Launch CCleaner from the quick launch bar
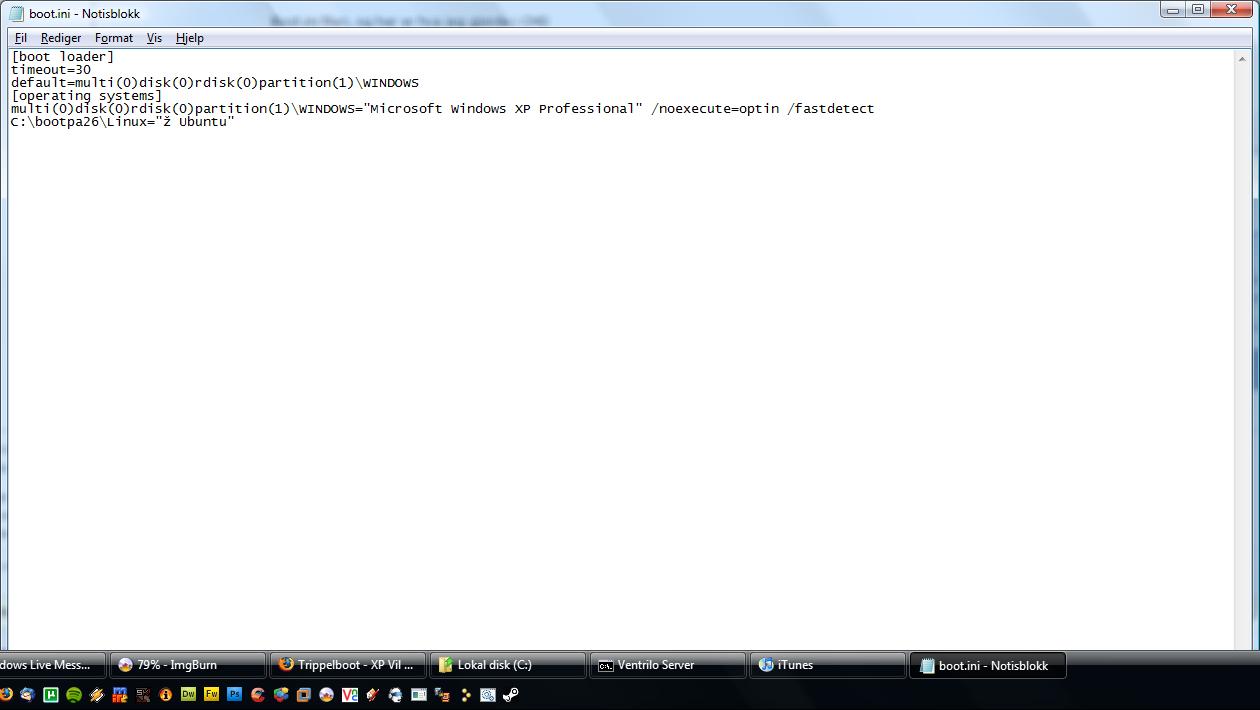The height and width of the screenshot is (710, 1260). (x=258, y=694)
